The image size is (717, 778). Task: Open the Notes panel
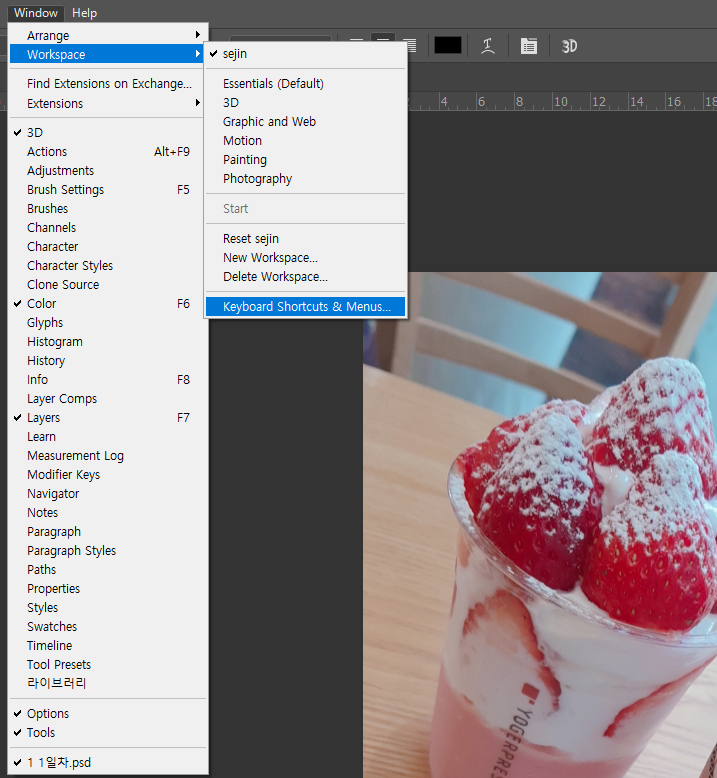[106, 513]
